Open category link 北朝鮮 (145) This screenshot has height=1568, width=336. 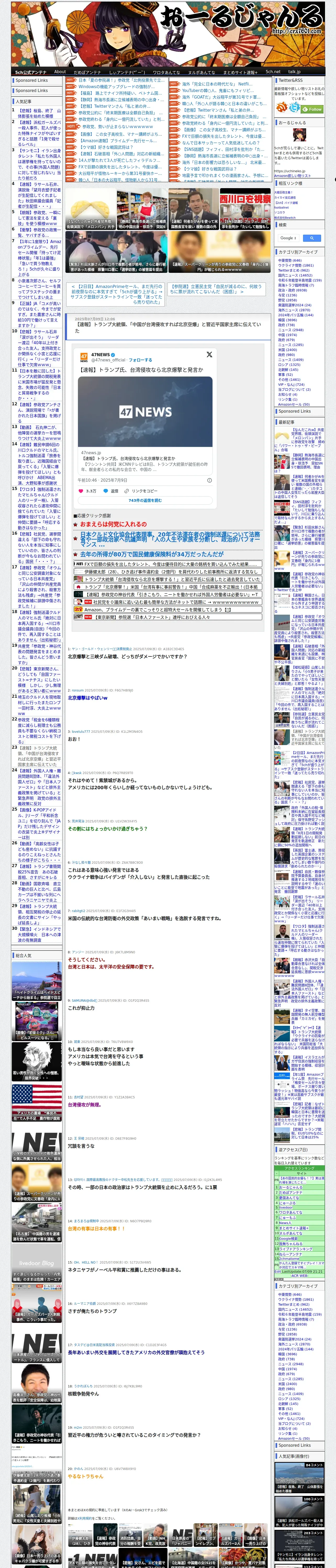click(x=288, y=370)
